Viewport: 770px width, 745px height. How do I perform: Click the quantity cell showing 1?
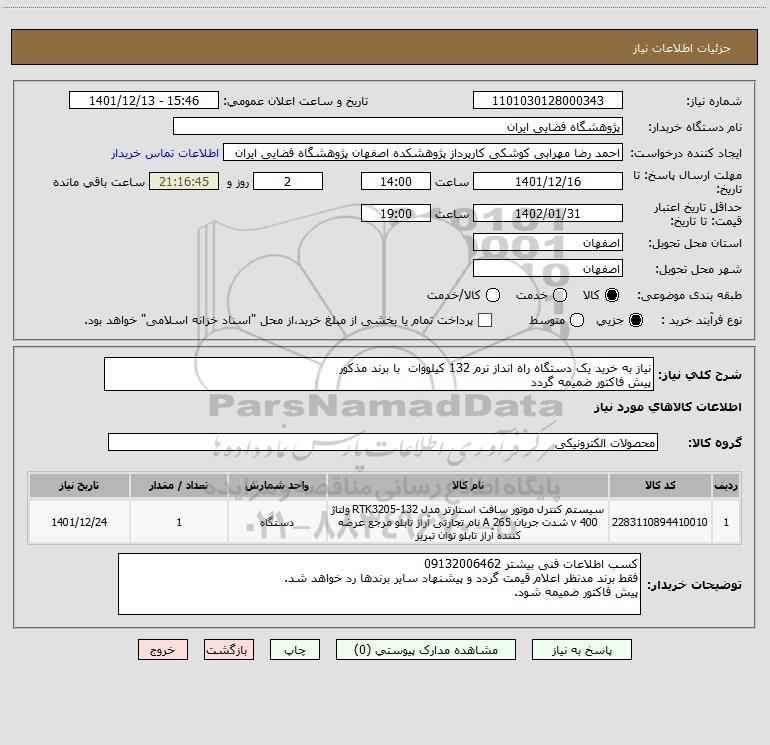click(x=179, y=522)
